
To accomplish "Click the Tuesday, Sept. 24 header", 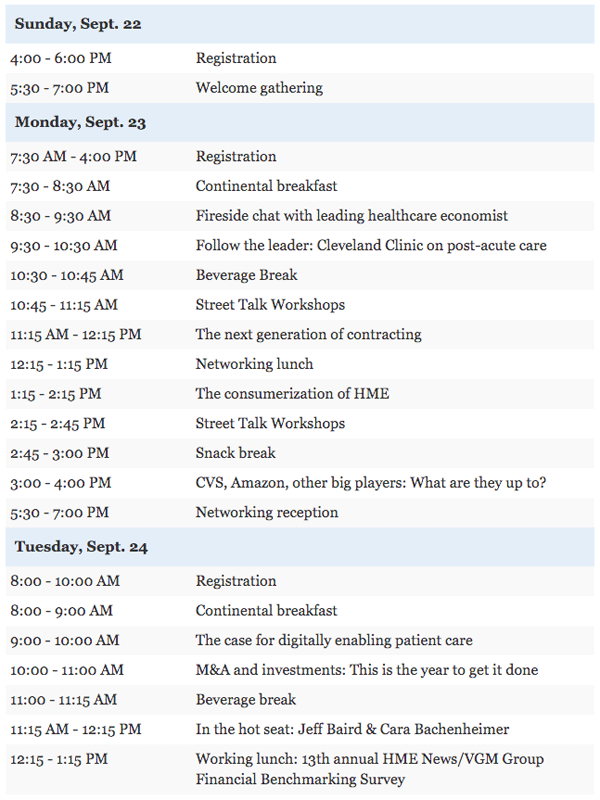I will click(300, 547).
